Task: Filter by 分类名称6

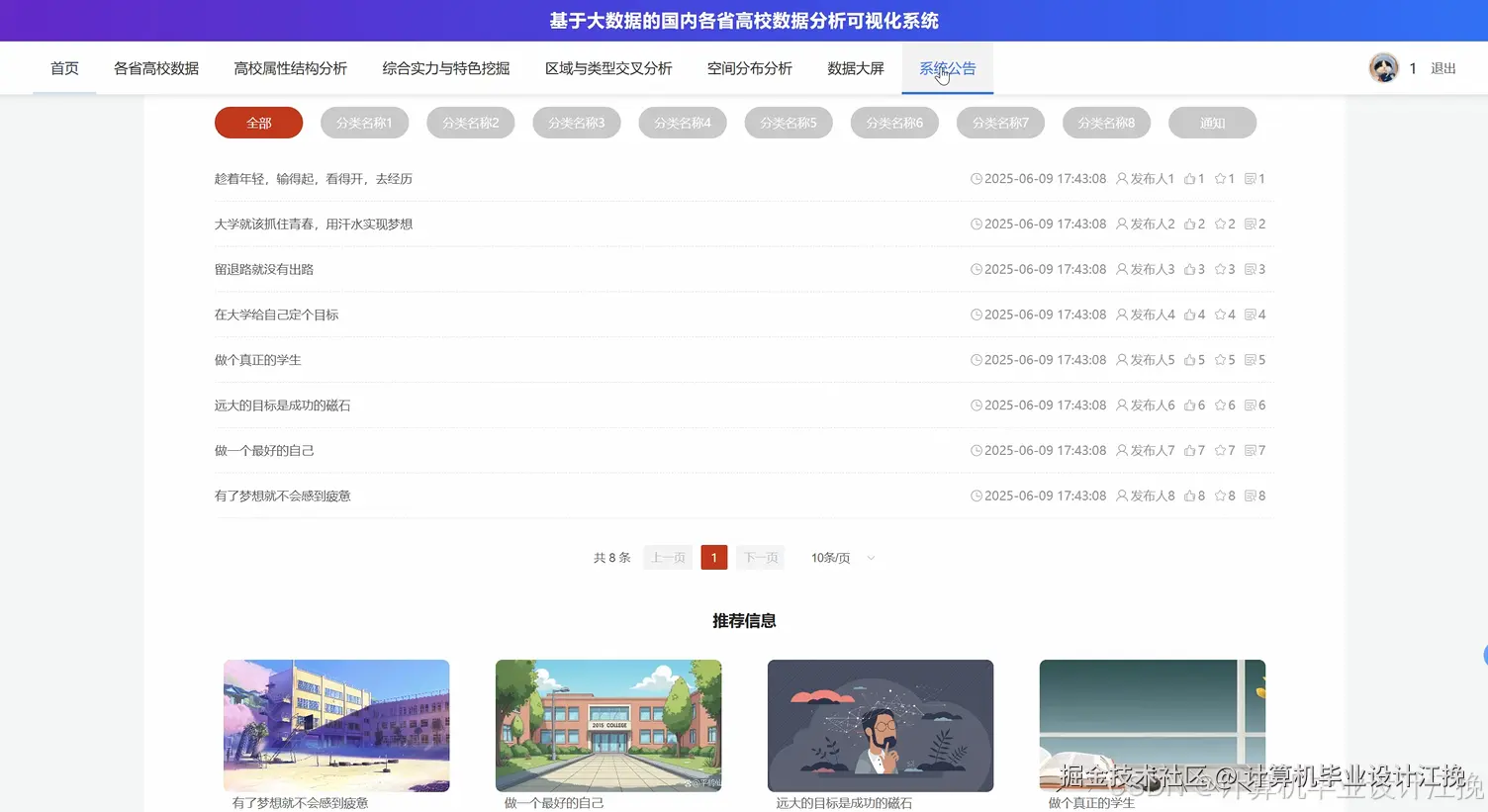Action: click(894, 123)
